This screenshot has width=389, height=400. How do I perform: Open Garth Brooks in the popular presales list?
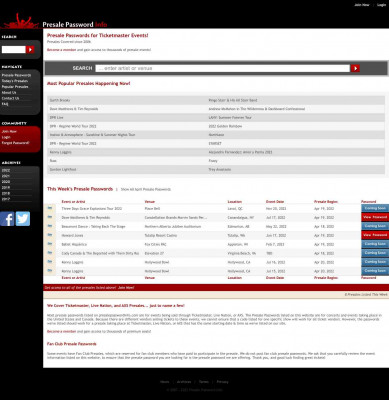point(60,100)
